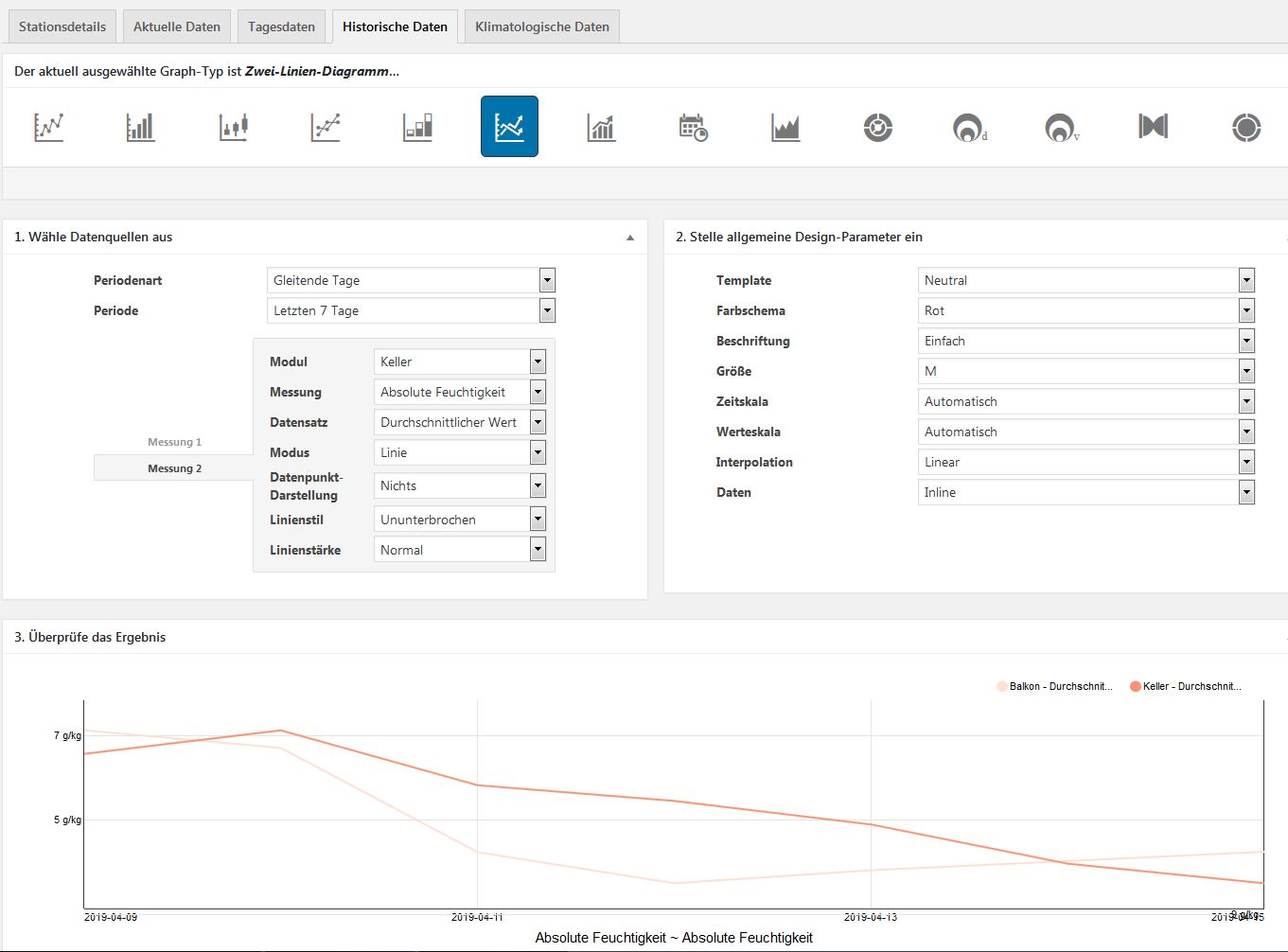The height and width of the screenshot is (952, 1288).
Task: Click the '3. Überprüfe das Ergebnis' panel title
Action: pos(90,637)
